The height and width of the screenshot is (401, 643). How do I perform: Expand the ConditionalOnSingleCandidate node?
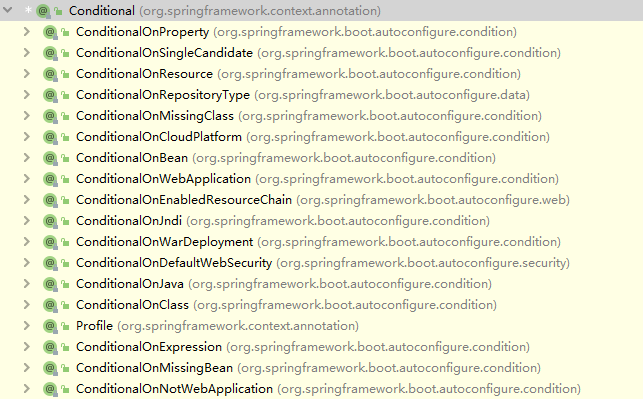tap(26, 53)
